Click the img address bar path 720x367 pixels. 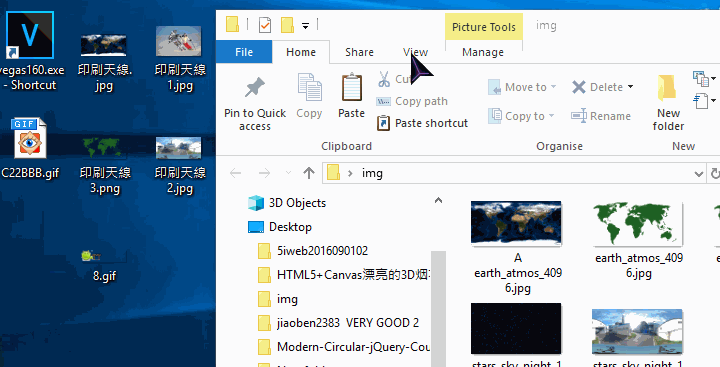click(372, 173)
